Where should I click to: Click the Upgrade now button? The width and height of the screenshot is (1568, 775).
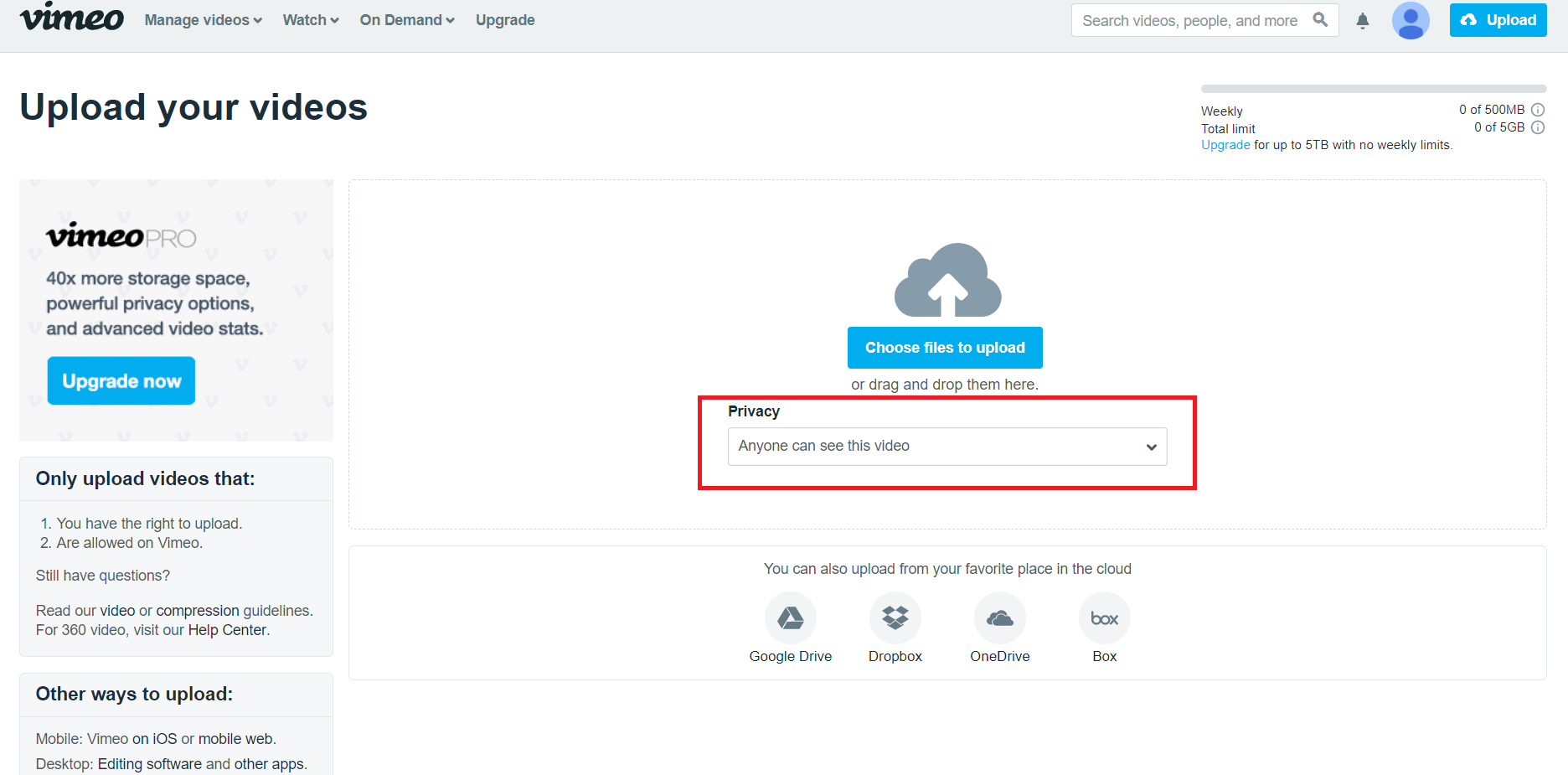pyautogui.click(x=121, y=381)
